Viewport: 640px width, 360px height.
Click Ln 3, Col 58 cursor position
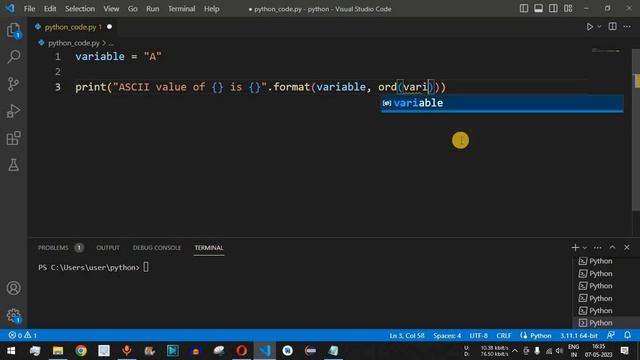pos(407,336)
